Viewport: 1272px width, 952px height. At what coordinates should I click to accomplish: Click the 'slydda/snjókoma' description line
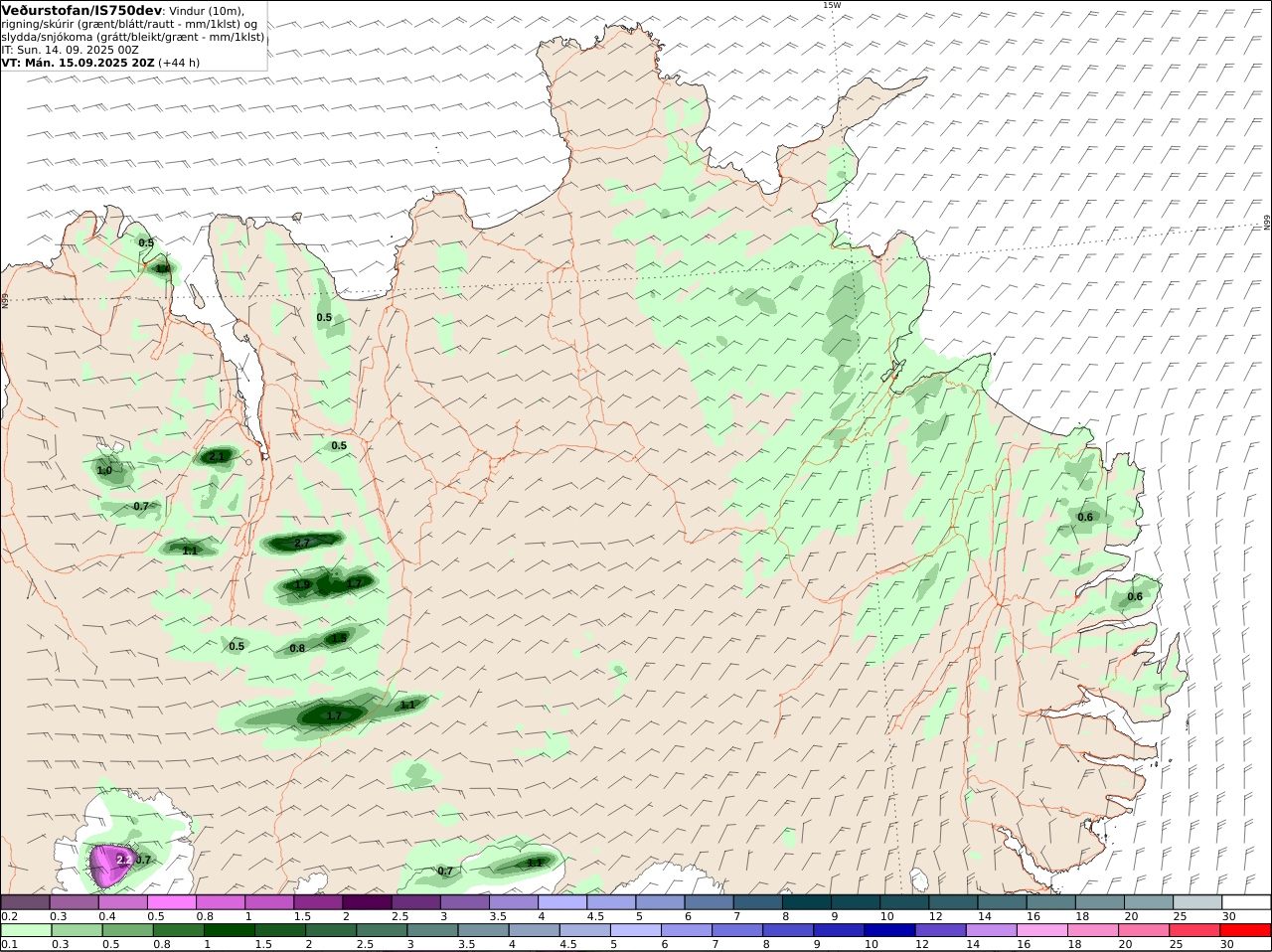[x=133, y=37]
